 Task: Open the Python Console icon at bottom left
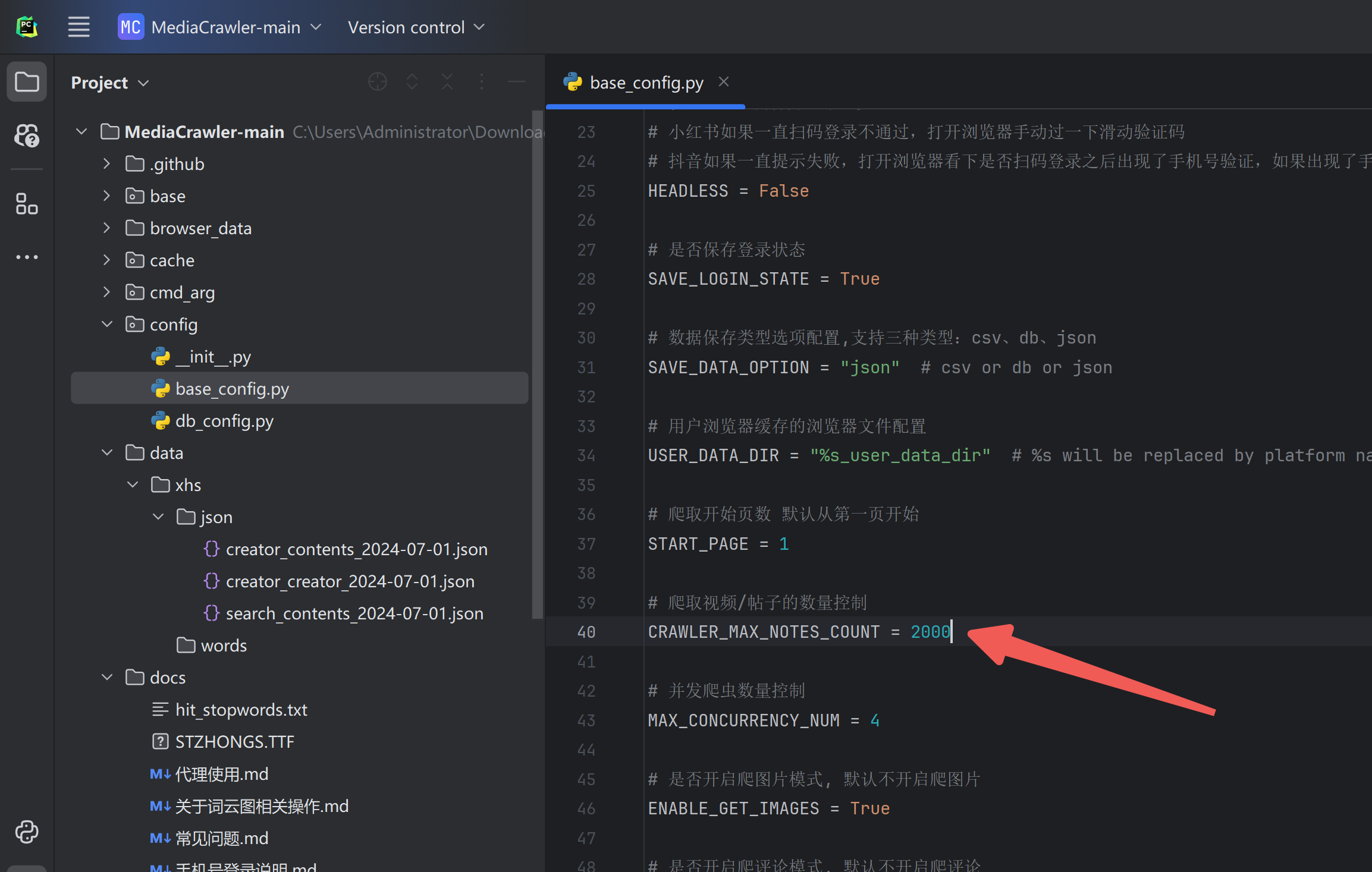point(27,832)
